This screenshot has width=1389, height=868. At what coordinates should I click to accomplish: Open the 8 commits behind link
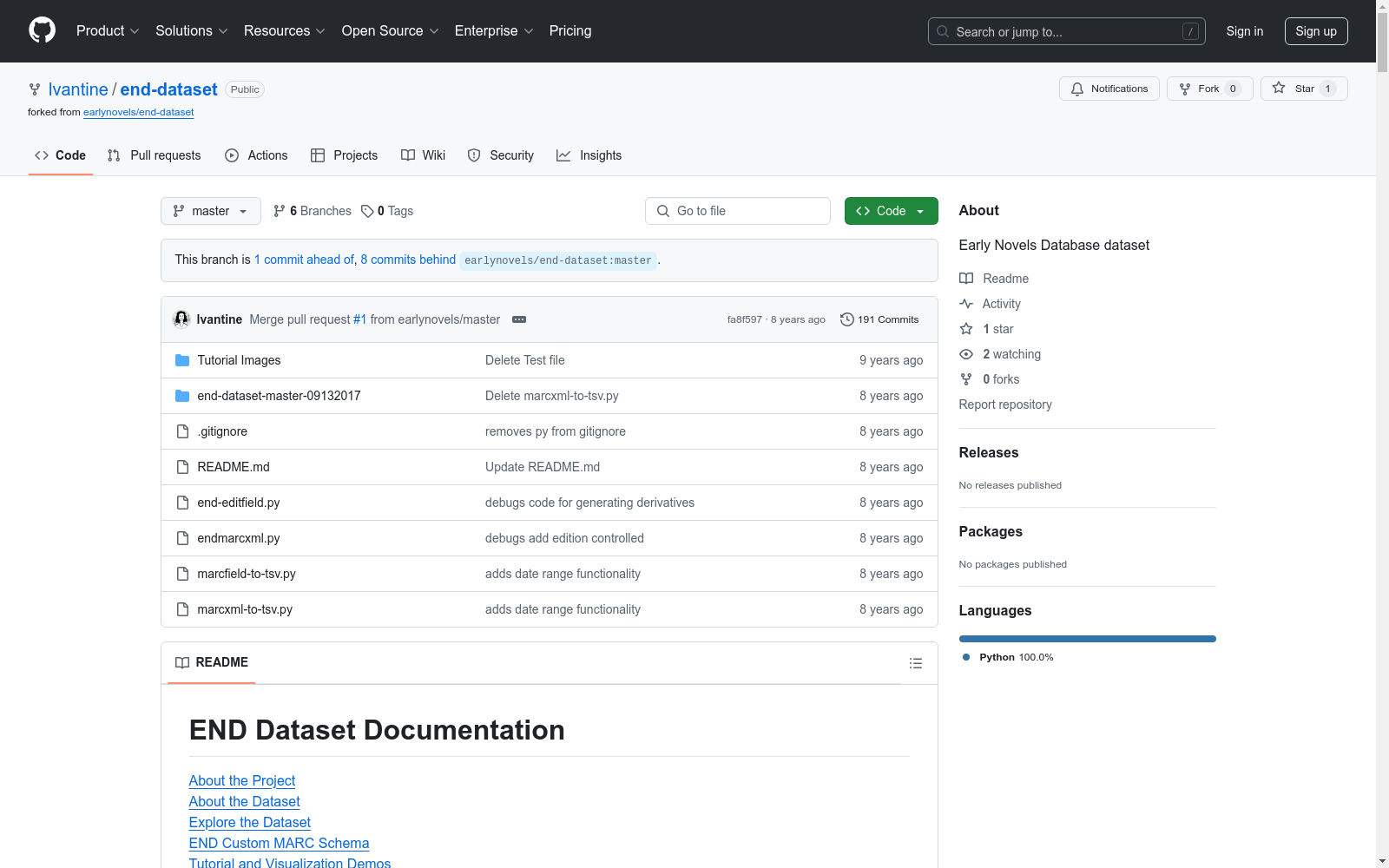[x=408, y=260]
